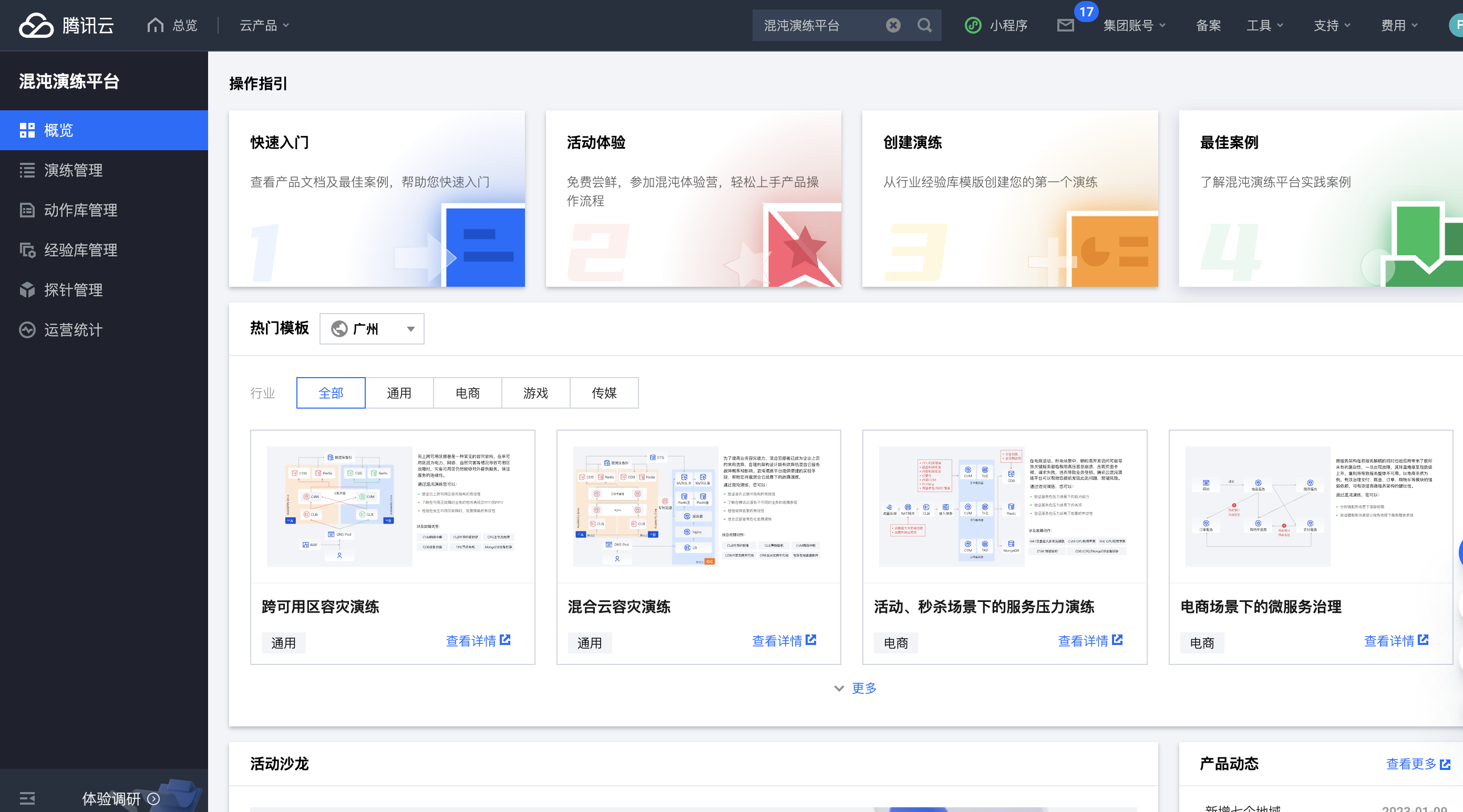Click the Tencent Cloud logo
The width and height of the screenshot is (1463, 812).
66,26
